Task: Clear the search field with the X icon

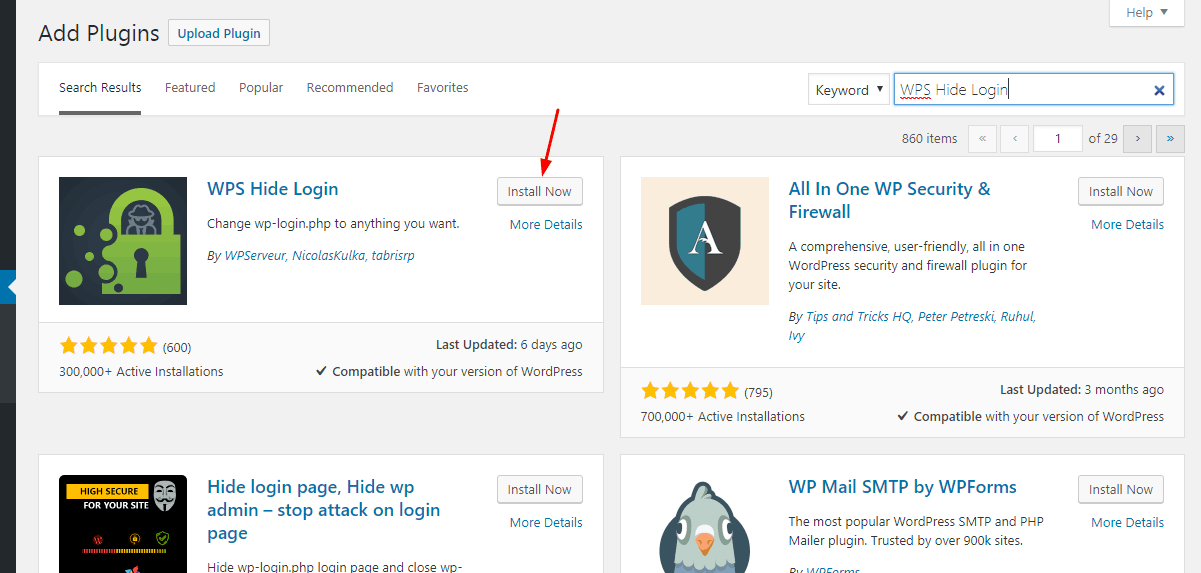Action: [1159, 90]
